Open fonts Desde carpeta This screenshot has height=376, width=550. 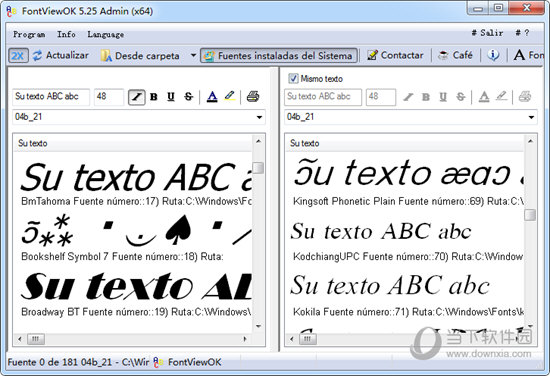pos(140,56)
